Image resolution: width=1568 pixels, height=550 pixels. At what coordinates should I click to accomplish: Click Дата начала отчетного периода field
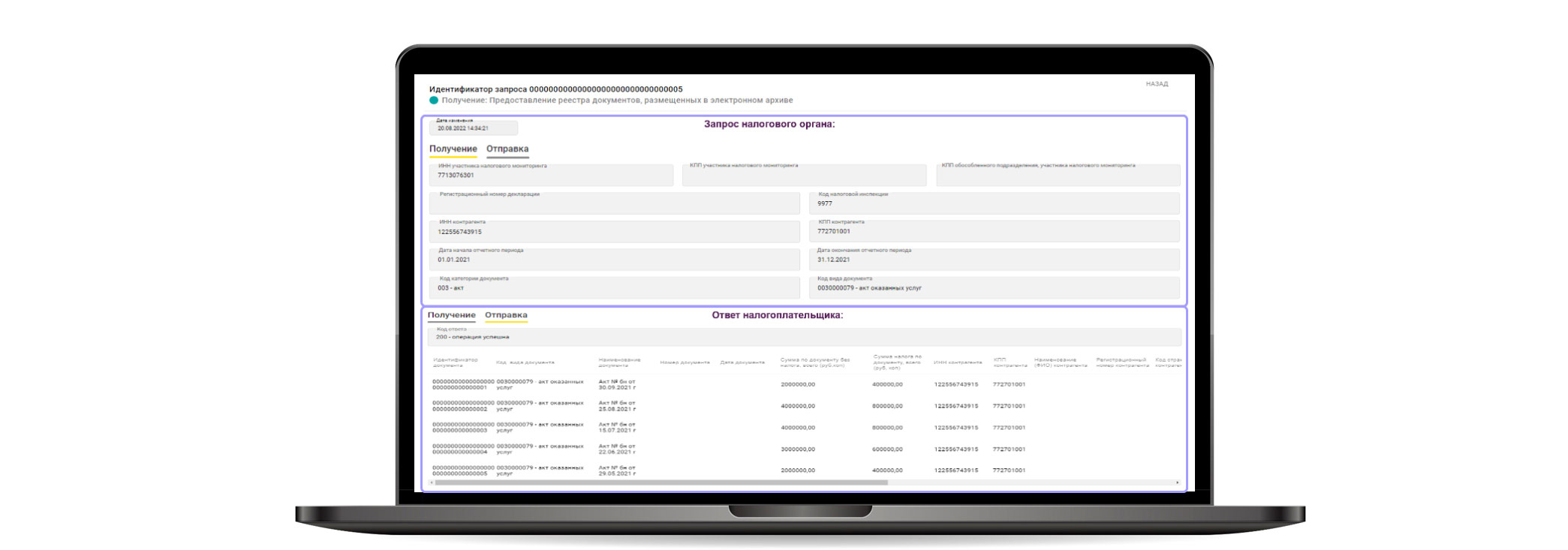click(x=614, y=260)
